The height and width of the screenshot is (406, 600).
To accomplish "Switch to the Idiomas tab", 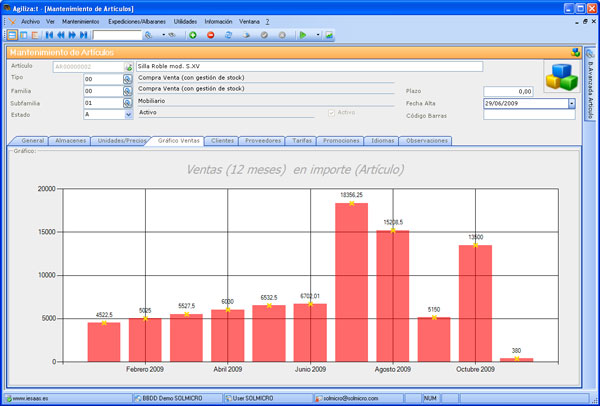I will pyautogui.click(x=382, y=141).
